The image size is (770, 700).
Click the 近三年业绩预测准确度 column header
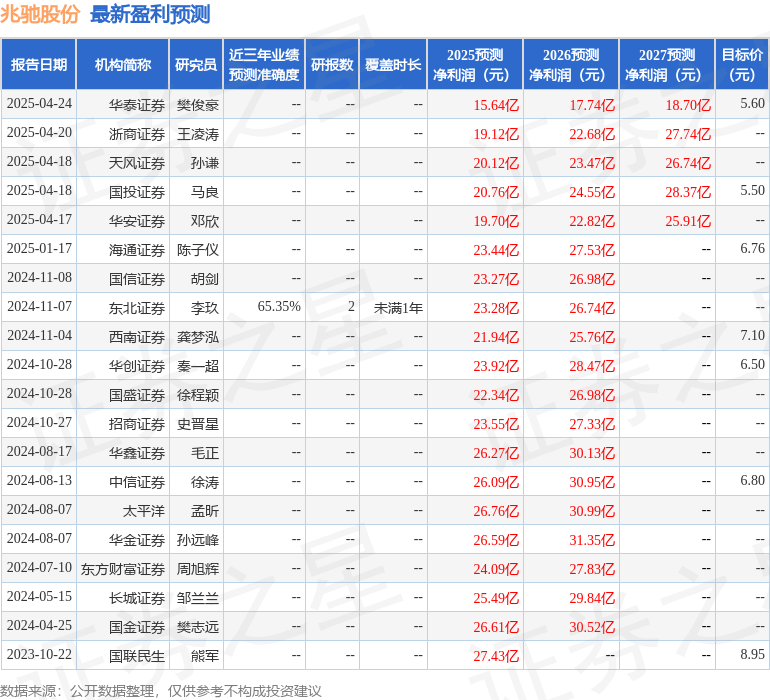coord(264,65)
